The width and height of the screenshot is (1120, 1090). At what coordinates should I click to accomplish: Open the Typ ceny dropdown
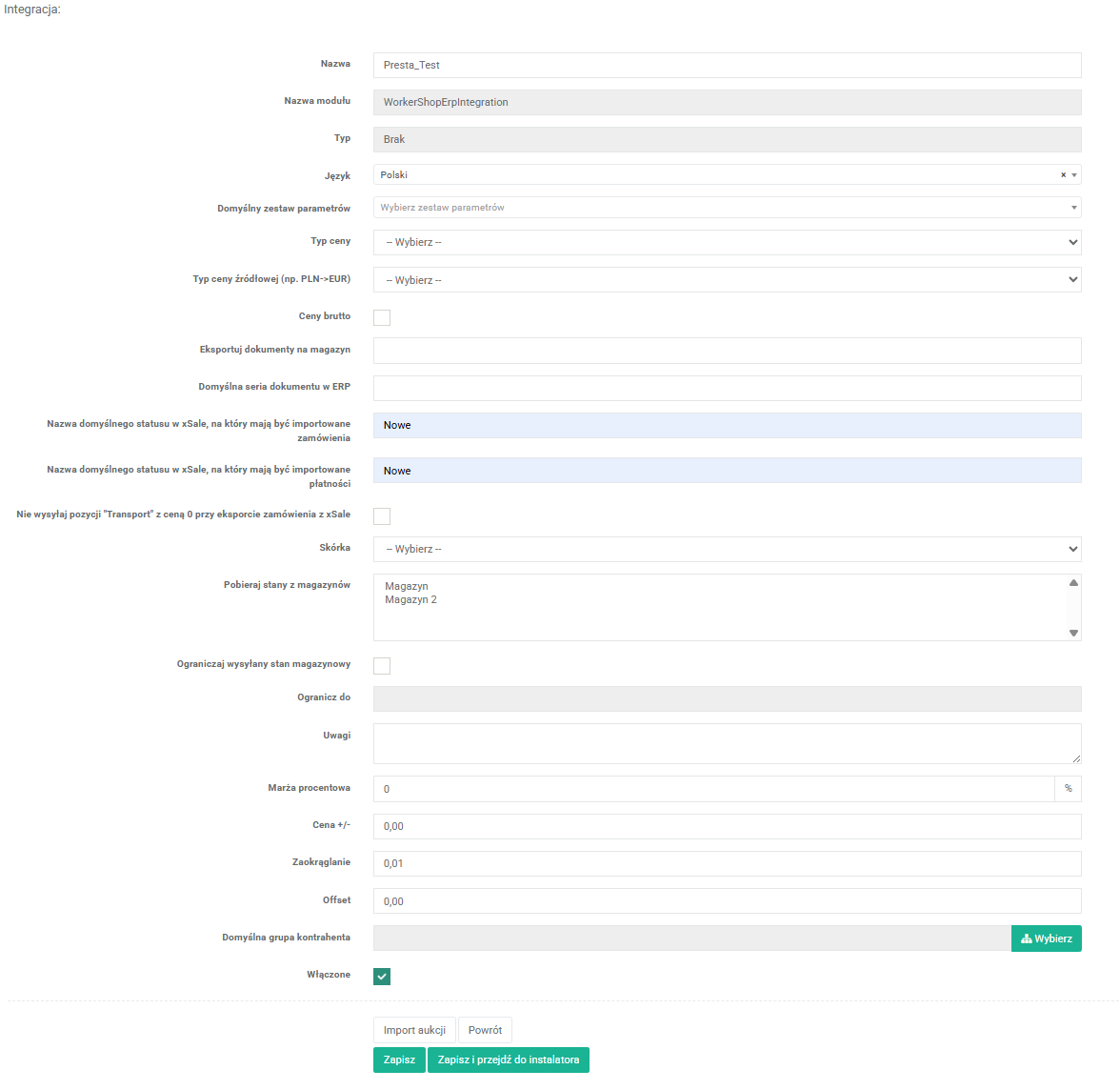[726, 242]
